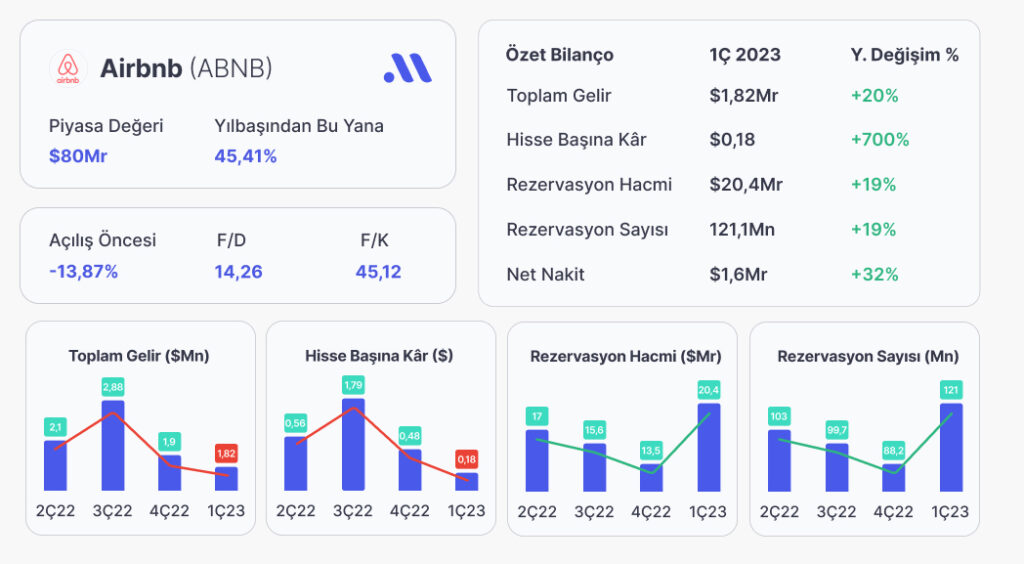Click the Rezervasyon Sayısı (Mn) chart title
The width and height of the screenshot is (1024, 564).
(868, 356)
